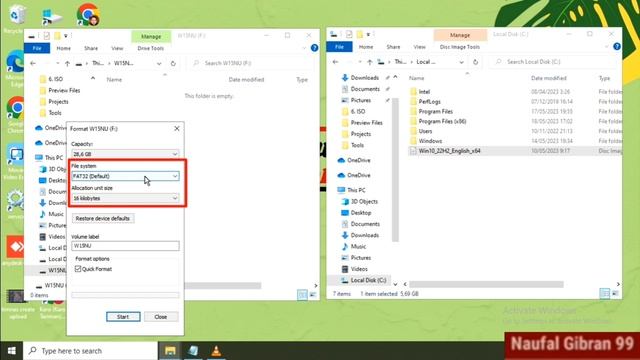Toggle the Quick Format checkbox
640x360 pixels.
(x=78, y=269)
